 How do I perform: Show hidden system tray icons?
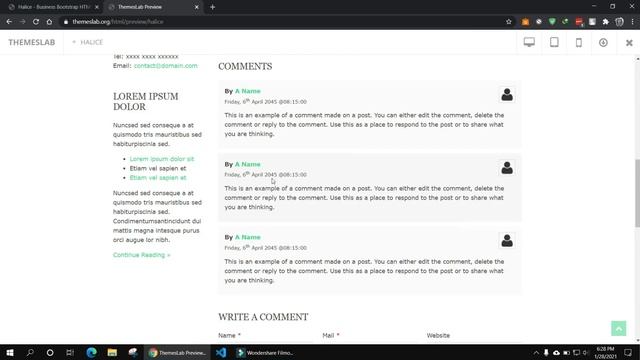tap(536, 353)
